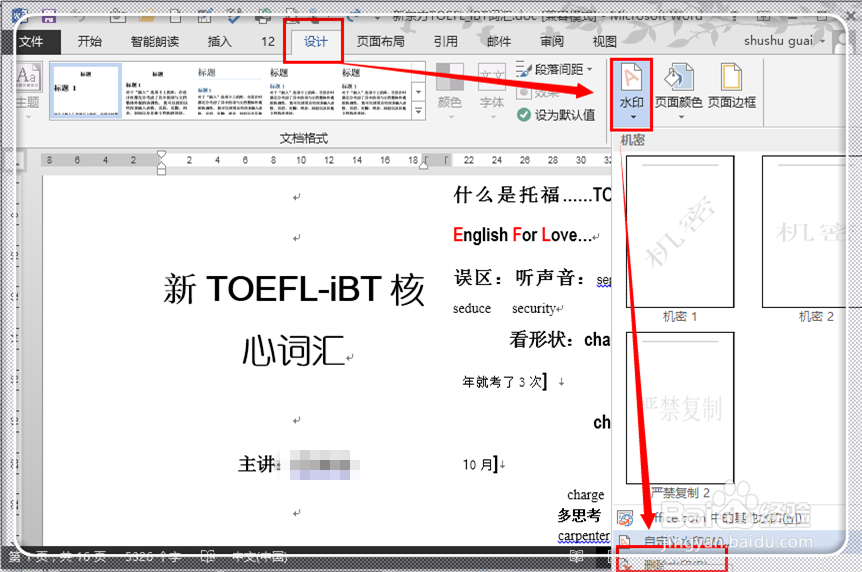Screen dimensions: 862x572
Task: Expand the document format gallery more button
Action: [x=419, y=112]
